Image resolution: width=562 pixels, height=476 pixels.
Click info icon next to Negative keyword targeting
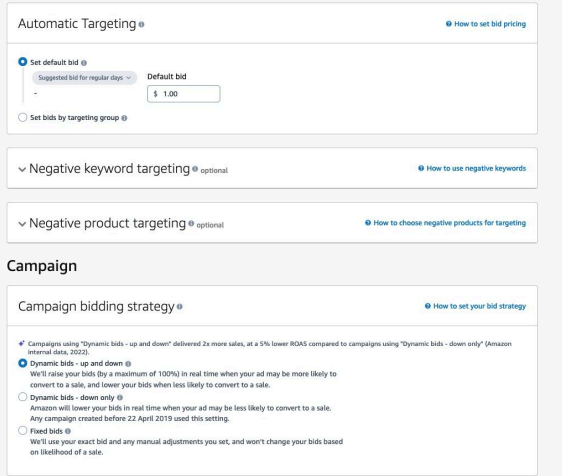click(195, 169)
